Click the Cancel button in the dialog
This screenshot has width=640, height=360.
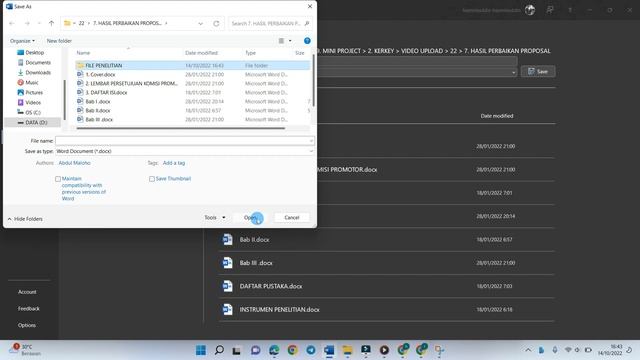291,218
